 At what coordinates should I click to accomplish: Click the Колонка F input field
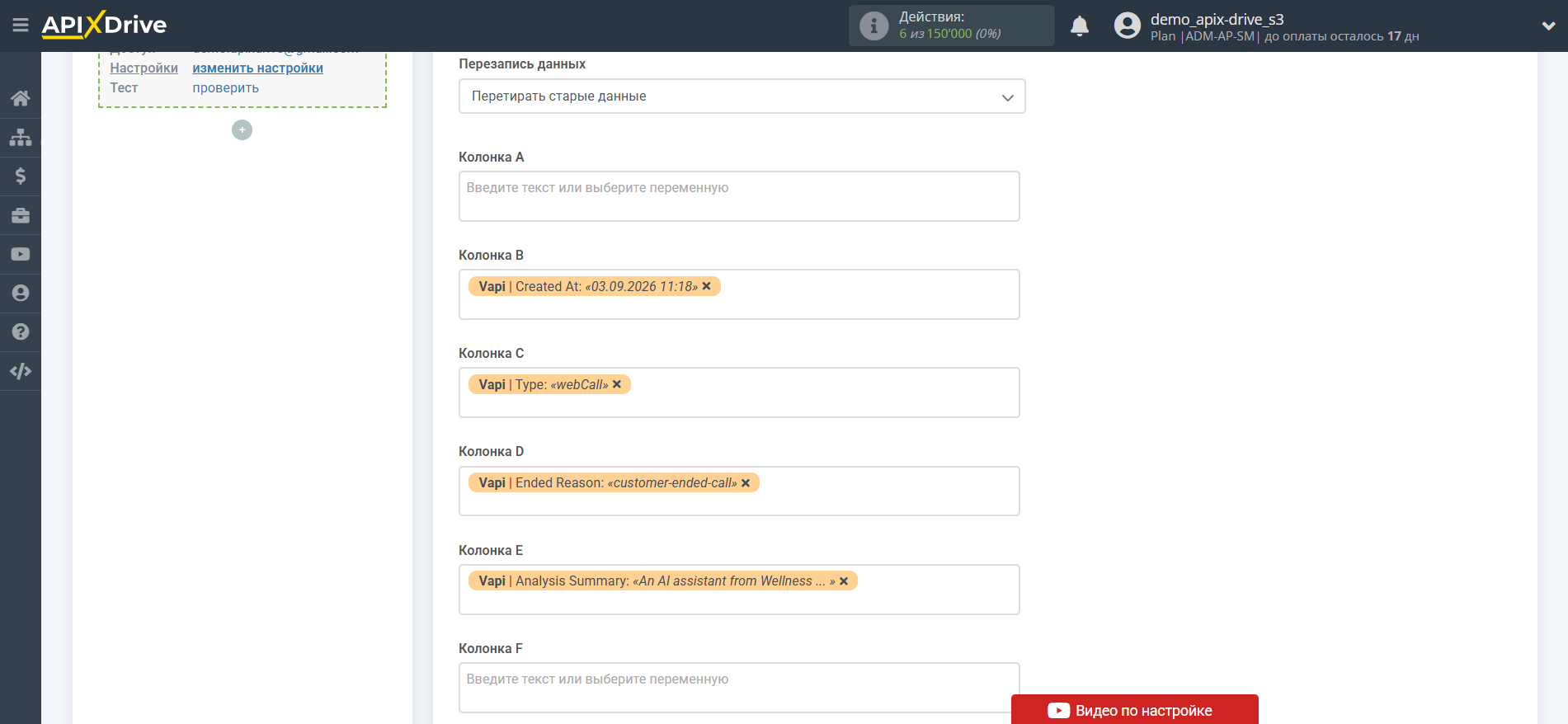[739, 688]
